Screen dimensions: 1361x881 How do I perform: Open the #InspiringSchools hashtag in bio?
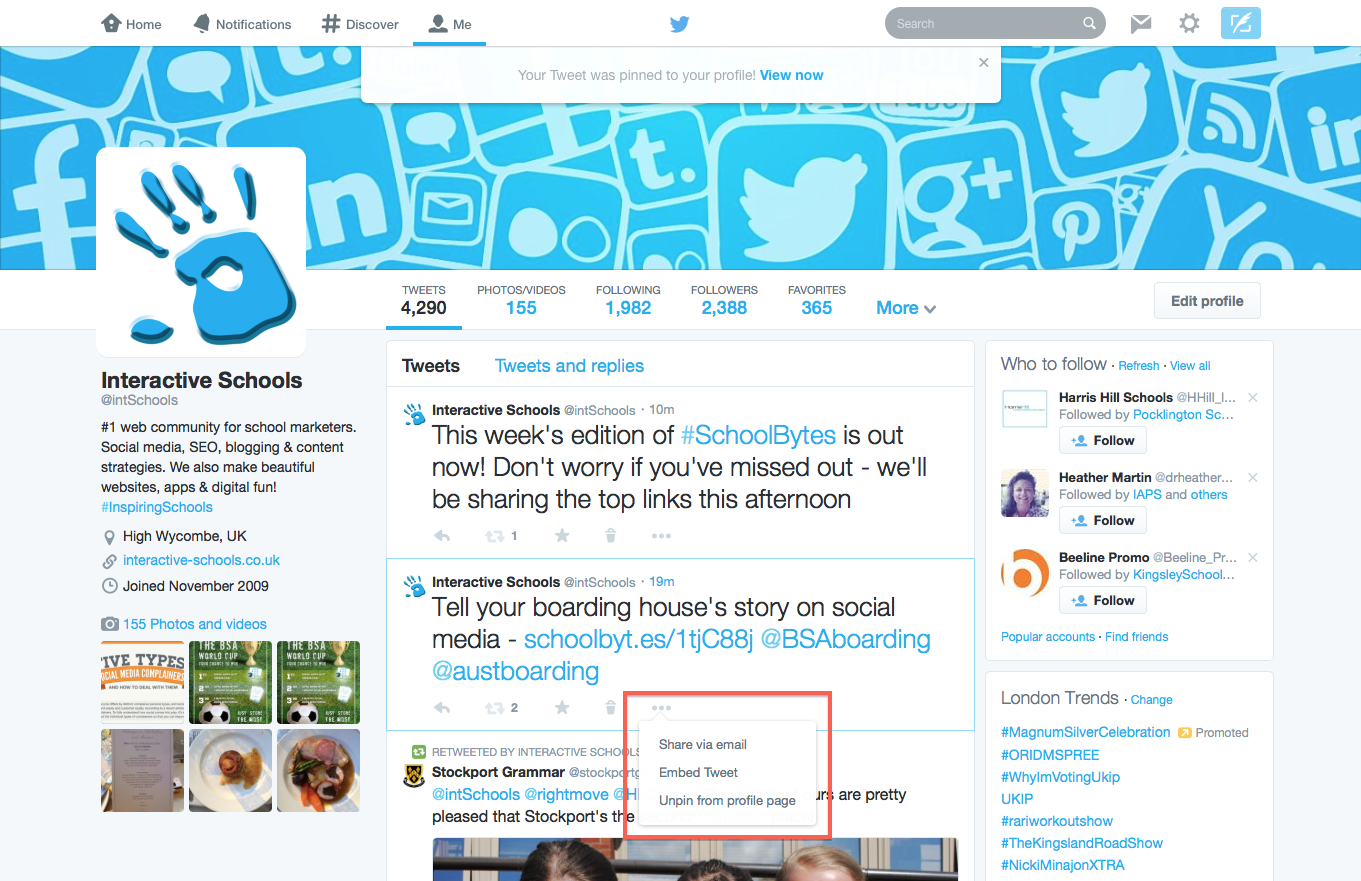tap(157, 507)
